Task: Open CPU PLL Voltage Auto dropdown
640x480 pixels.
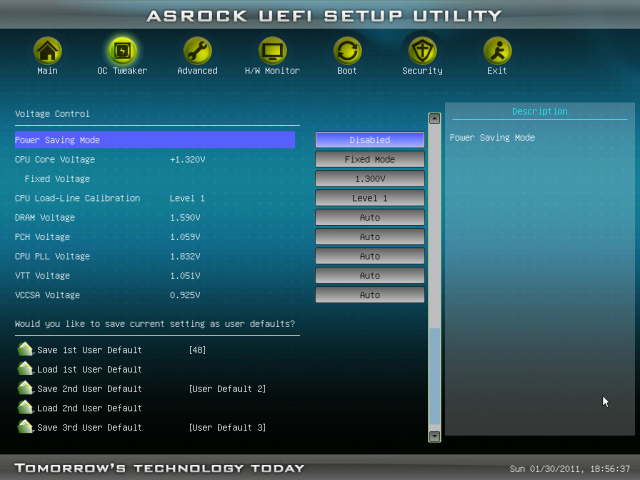Action: [370, 256]
